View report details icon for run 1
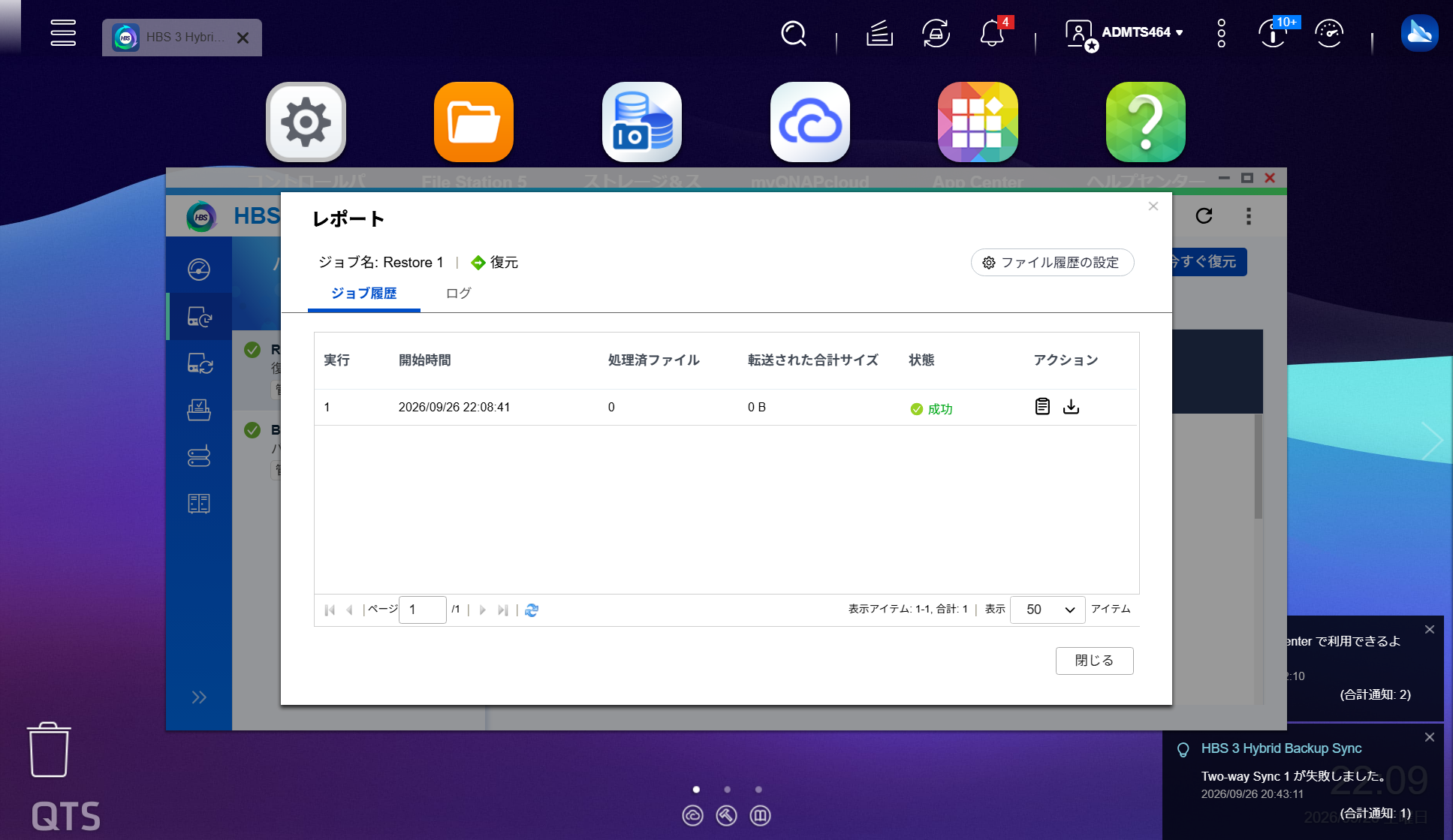 1042,406
